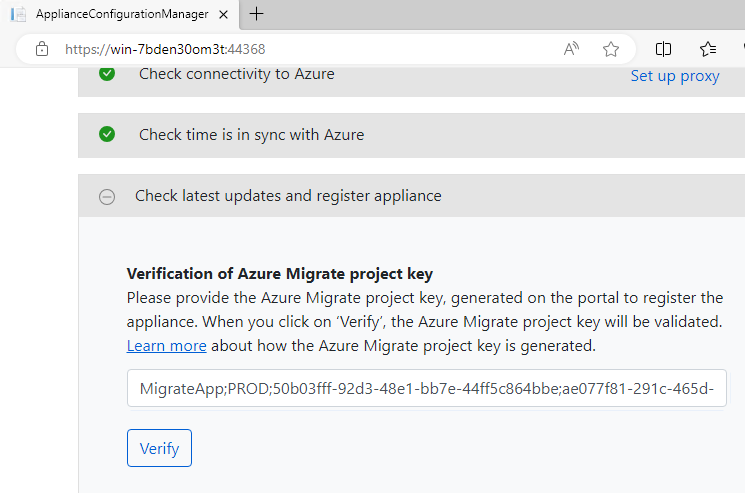Open Learn more link

coord(166,346)
